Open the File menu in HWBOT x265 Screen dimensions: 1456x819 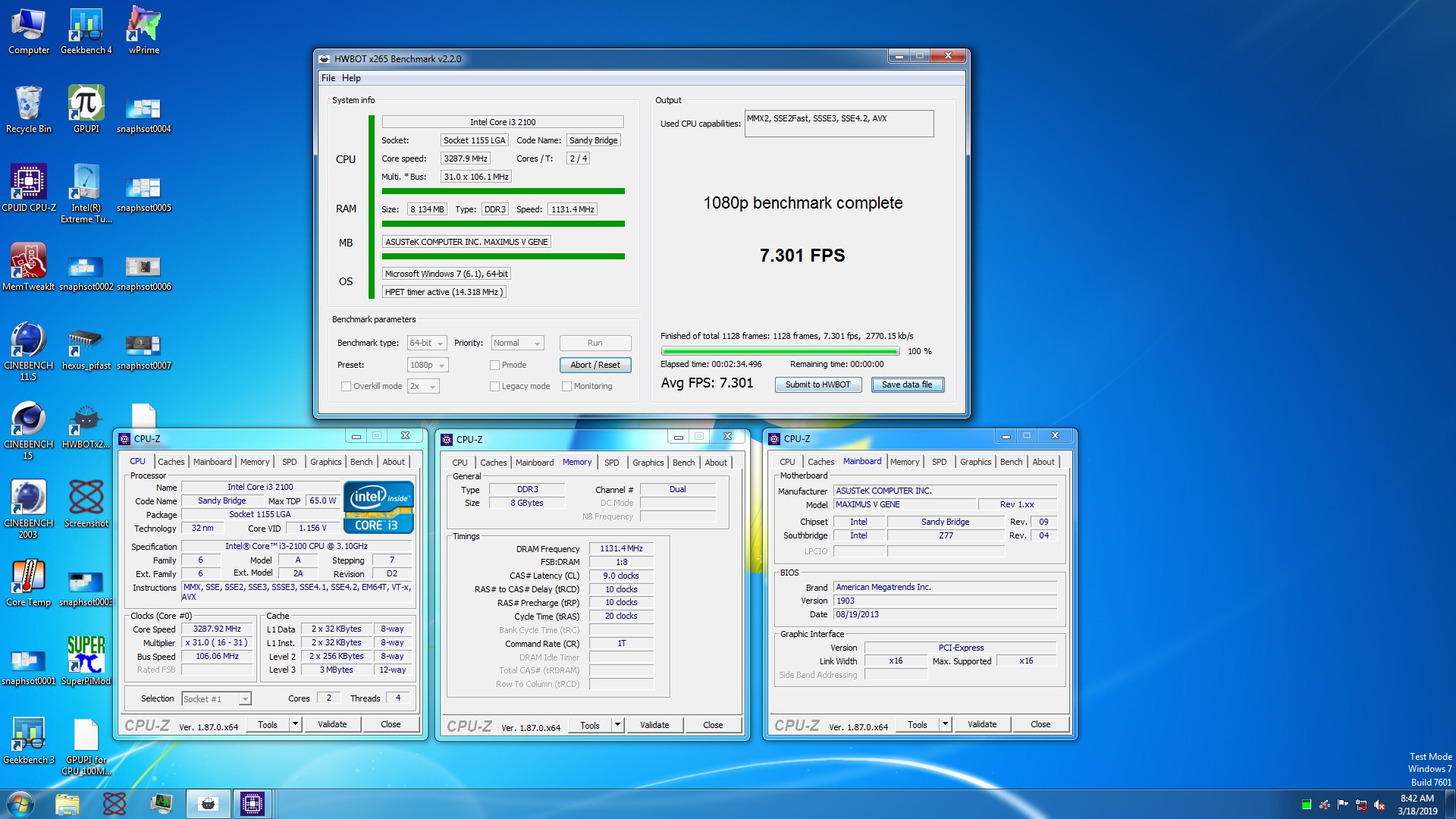328,78
